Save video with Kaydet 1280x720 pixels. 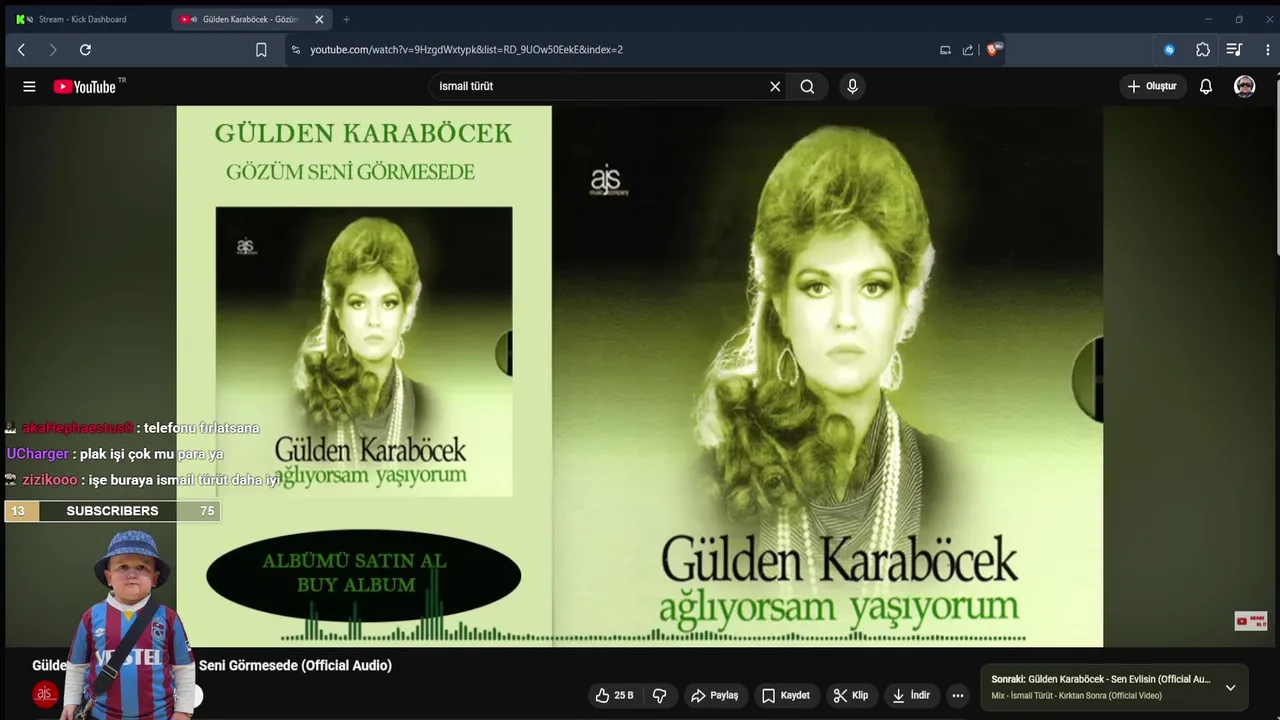pyautogui.click(x=785, y=695)
